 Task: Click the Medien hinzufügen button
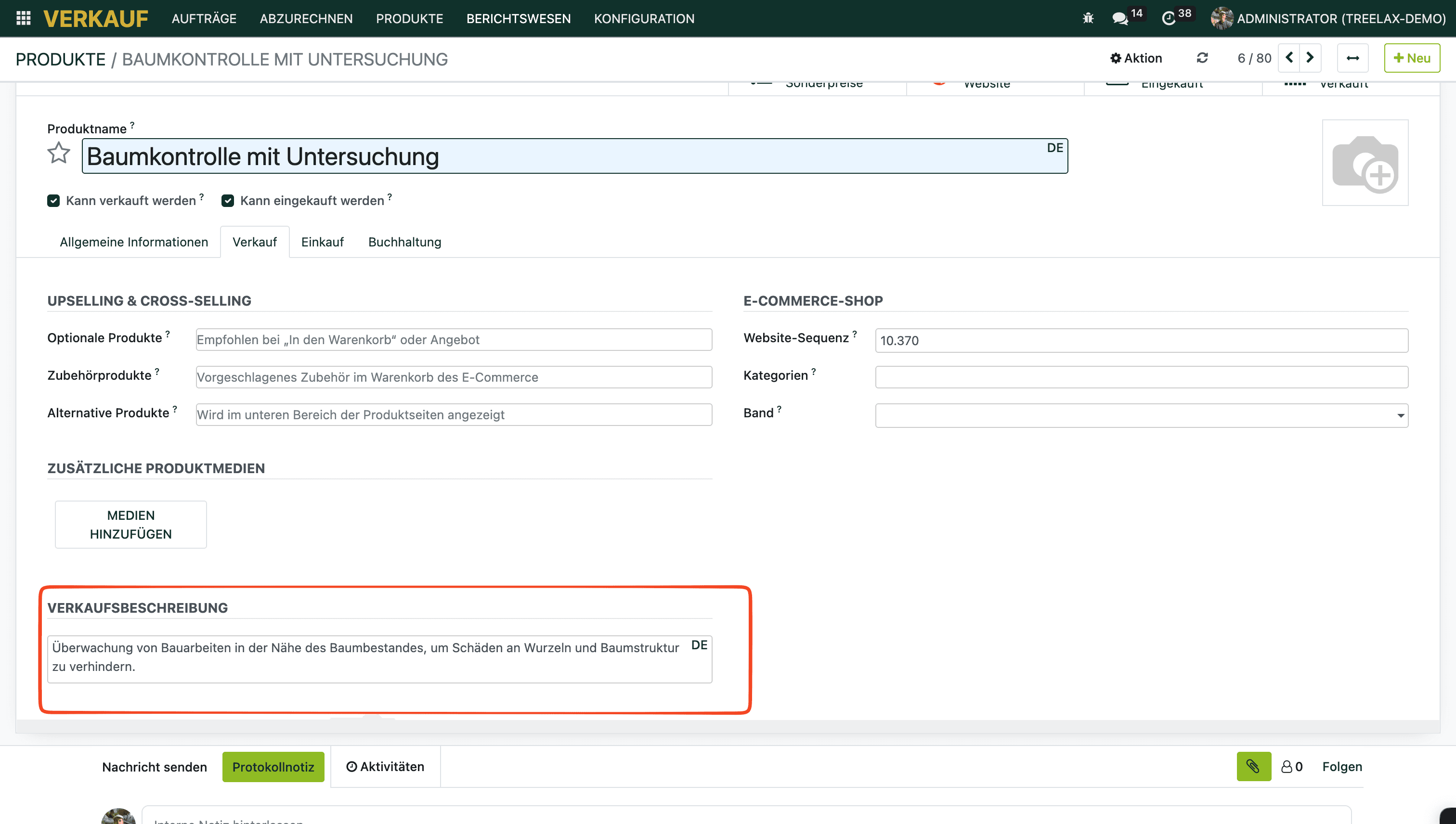(x=131, y=524)
